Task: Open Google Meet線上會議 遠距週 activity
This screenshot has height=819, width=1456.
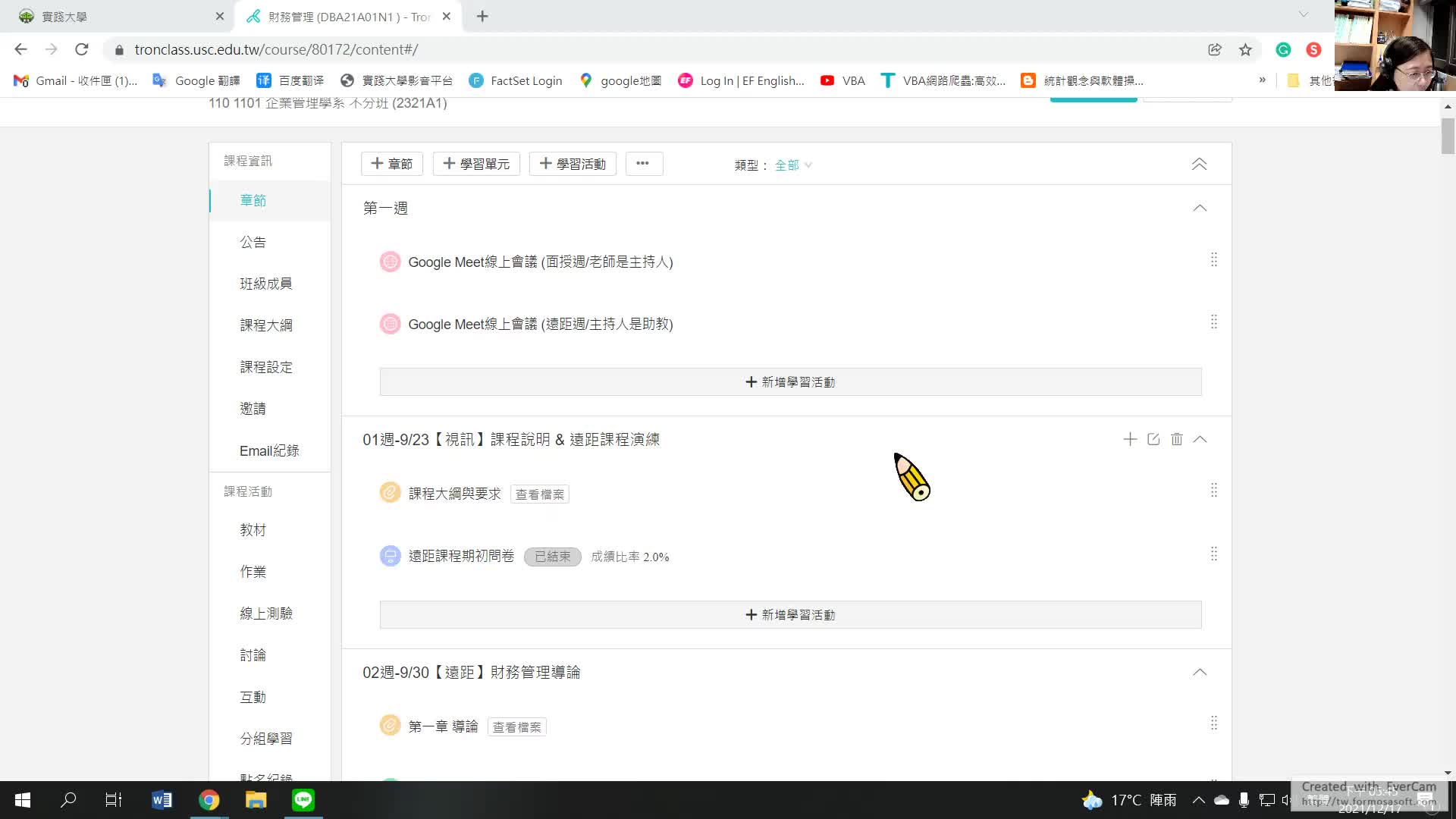Action: tap(541, 324)
